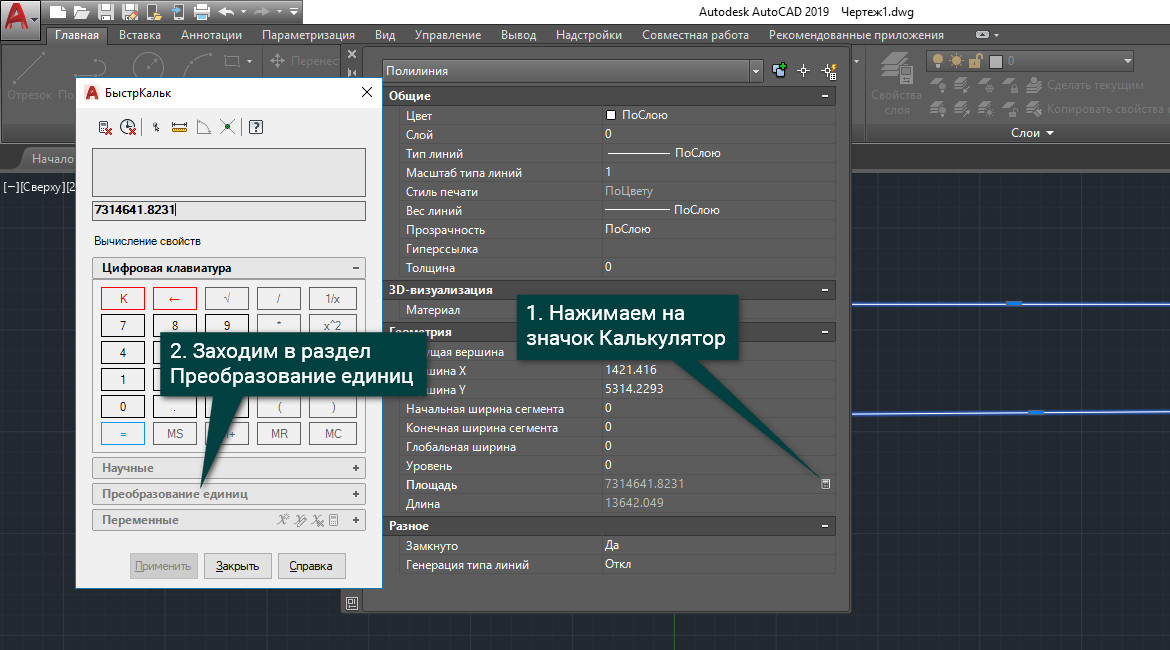The width and height of the screenshot is (1170, 650).
Task: Click the Plot printer icon in quick access toolbar
Action: click(x=201, y=12)
